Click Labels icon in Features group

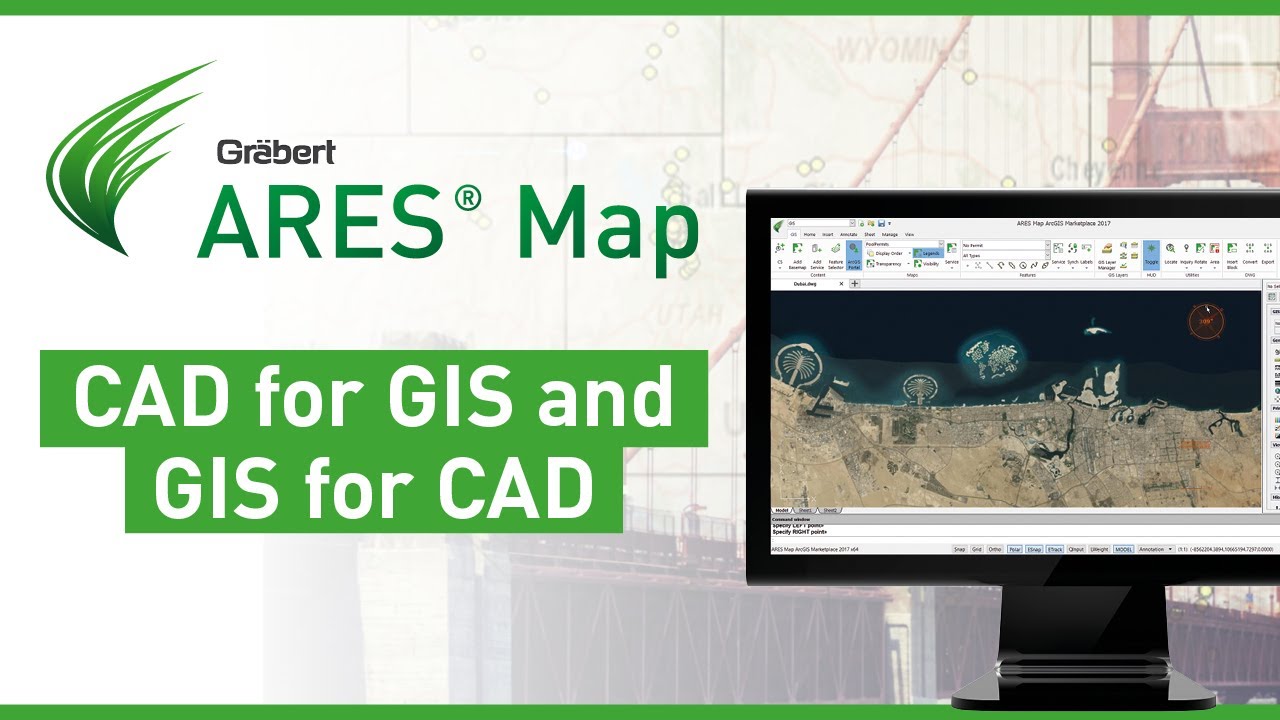click(1087, 255)
